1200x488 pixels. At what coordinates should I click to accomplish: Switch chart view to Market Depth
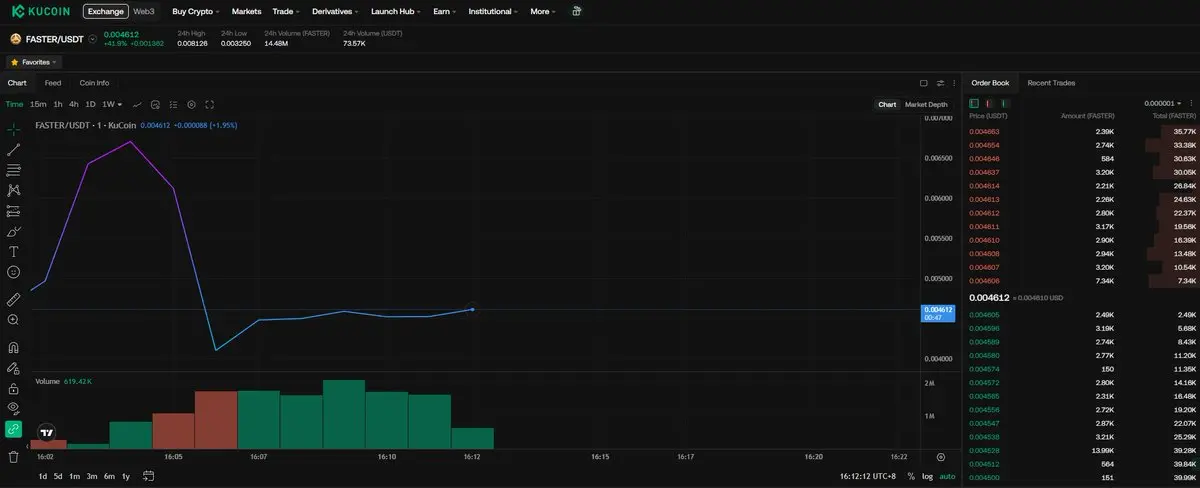click(926, 104)
